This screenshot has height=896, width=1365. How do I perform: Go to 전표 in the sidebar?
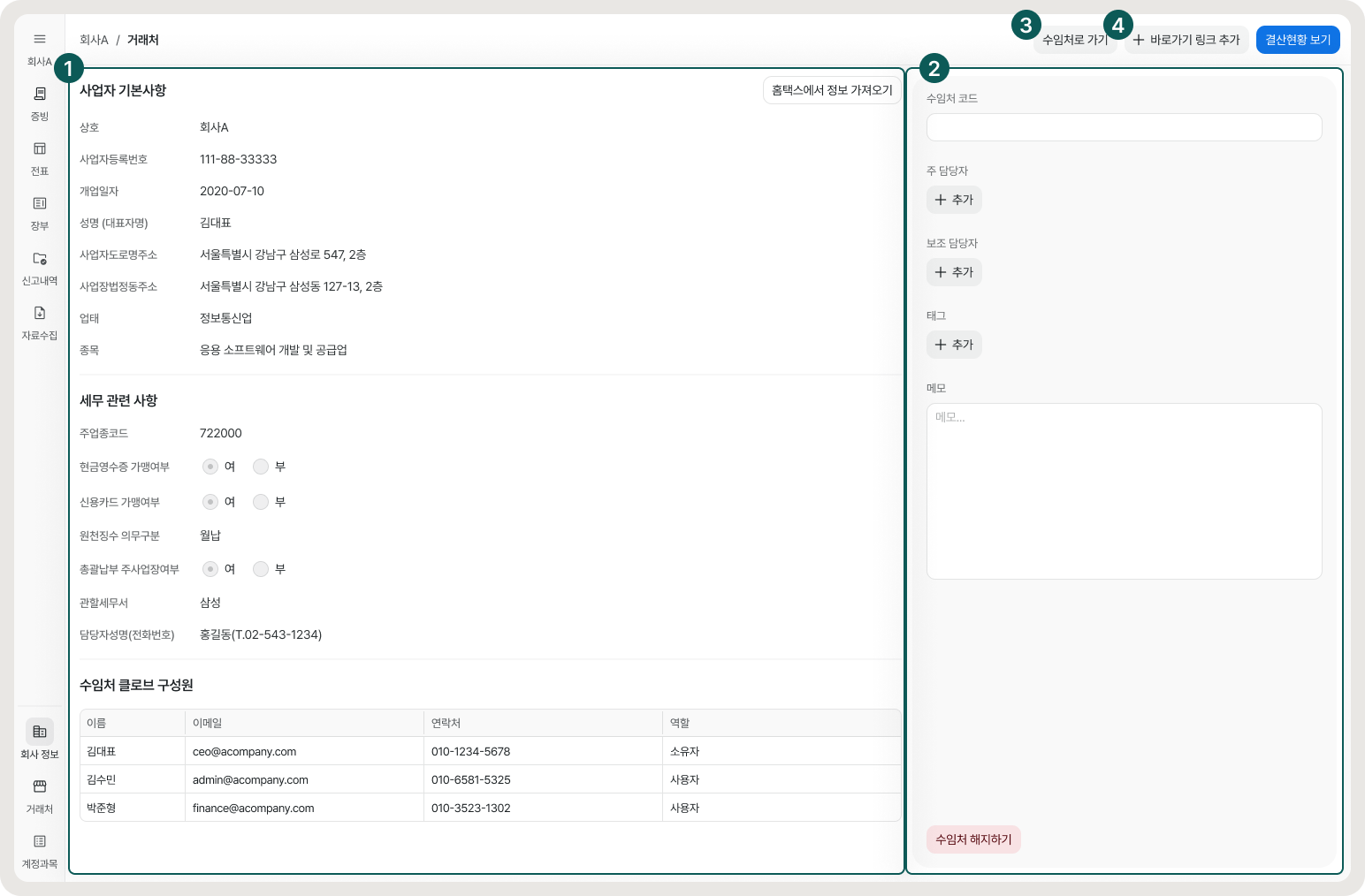tap(40, 149)
